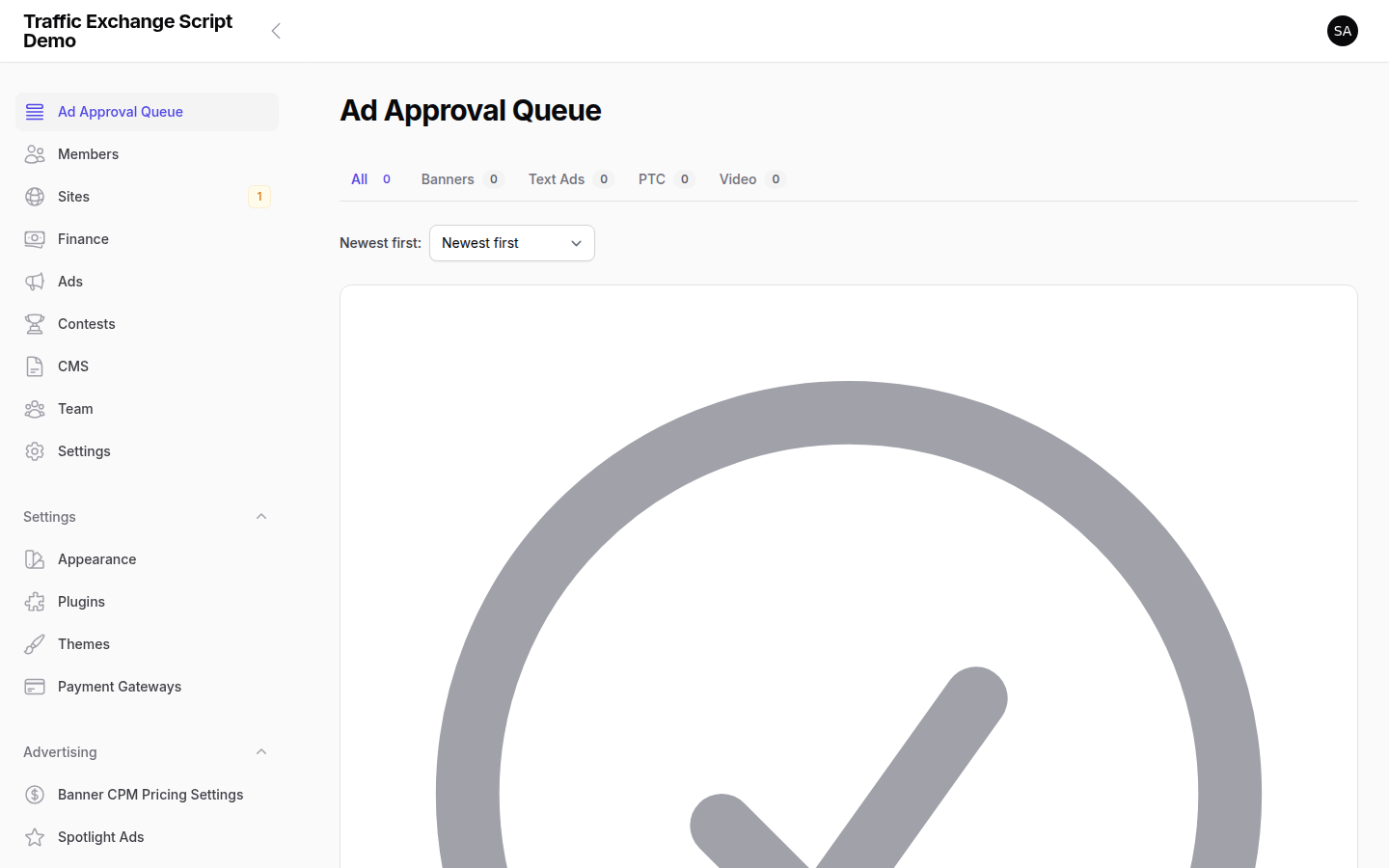
Task: Click the CMS document icon
Action: 34,366
